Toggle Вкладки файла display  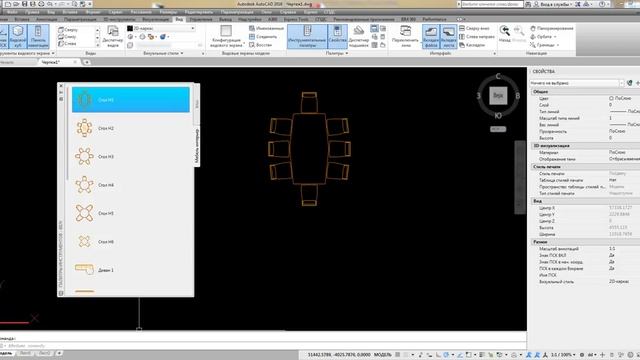431,37
